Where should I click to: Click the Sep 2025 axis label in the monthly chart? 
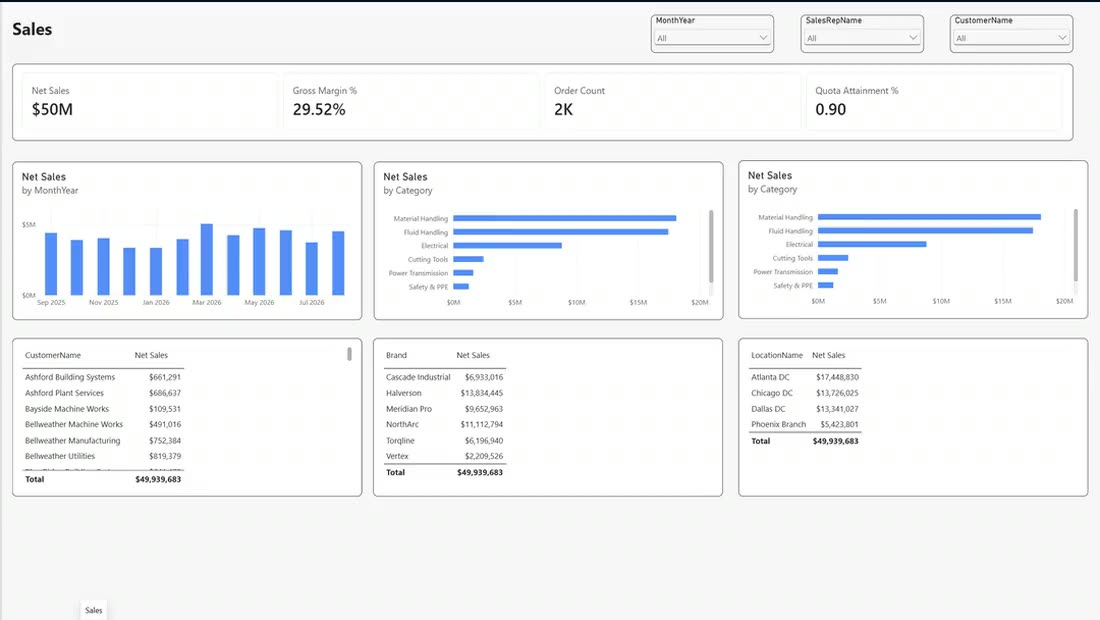[51, 302]
